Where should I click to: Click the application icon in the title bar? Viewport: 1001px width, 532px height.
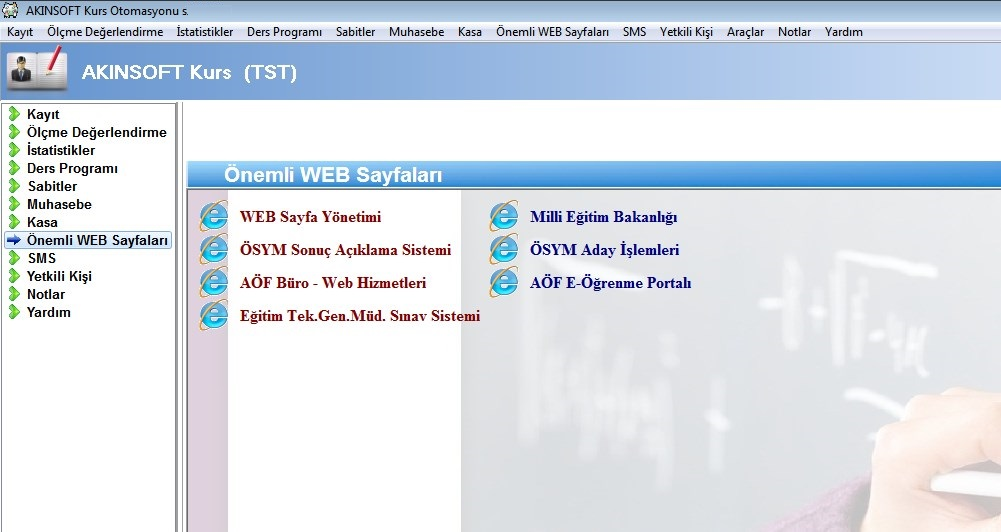[x=10, y=10]
